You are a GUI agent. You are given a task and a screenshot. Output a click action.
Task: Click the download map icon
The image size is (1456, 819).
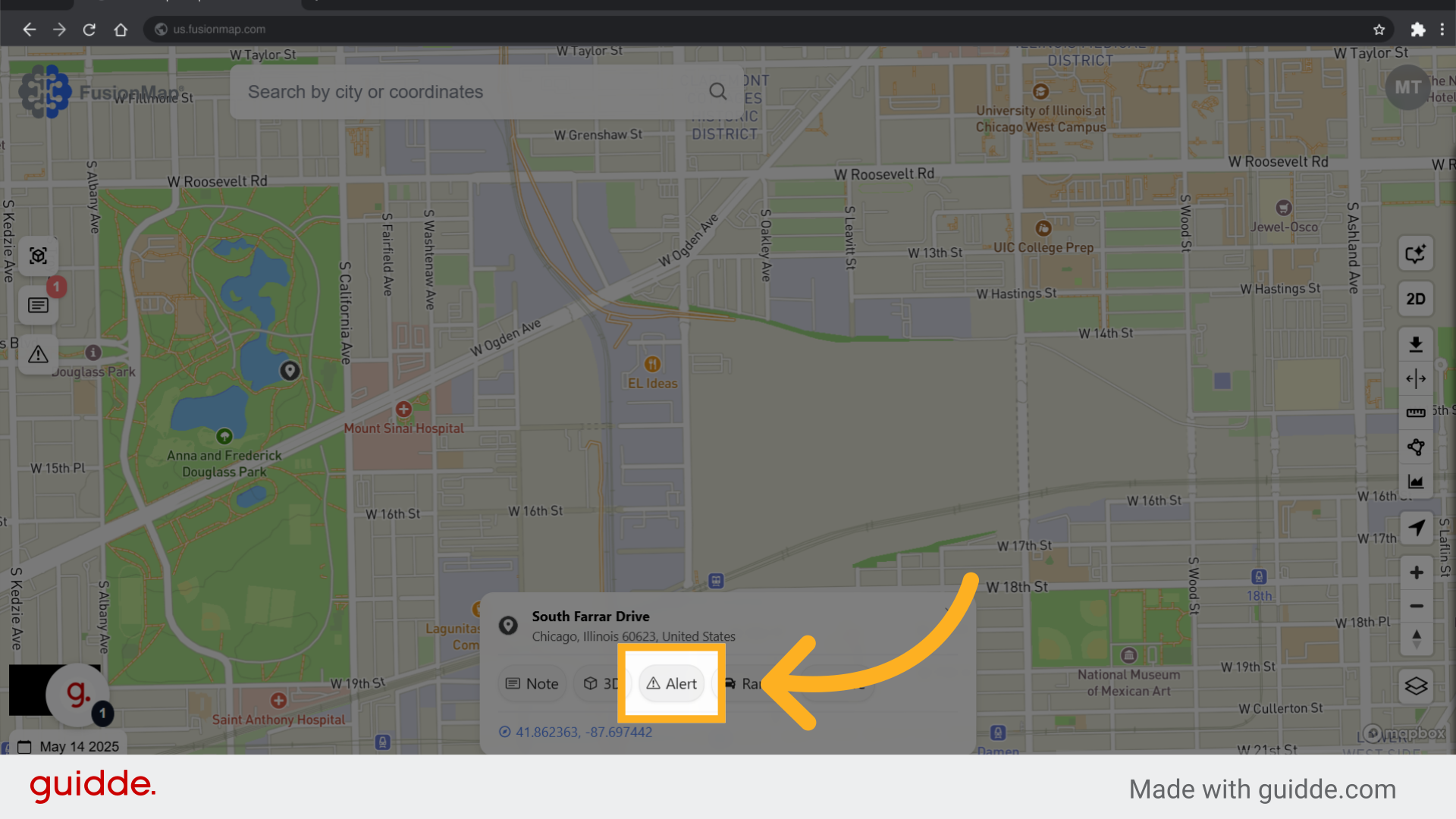[1416, 345]
